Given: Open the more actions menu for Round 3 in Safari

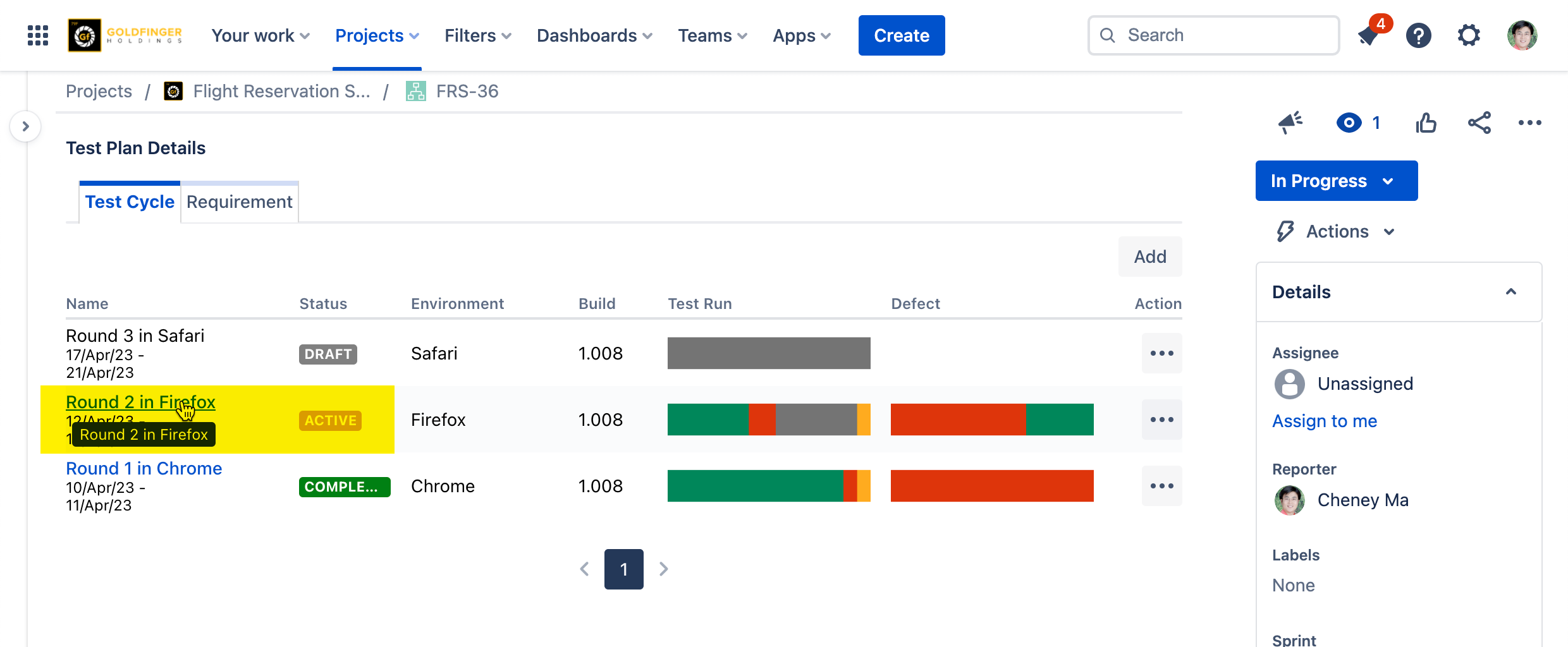Looking at the screenshot, I should coord(1161,353).
